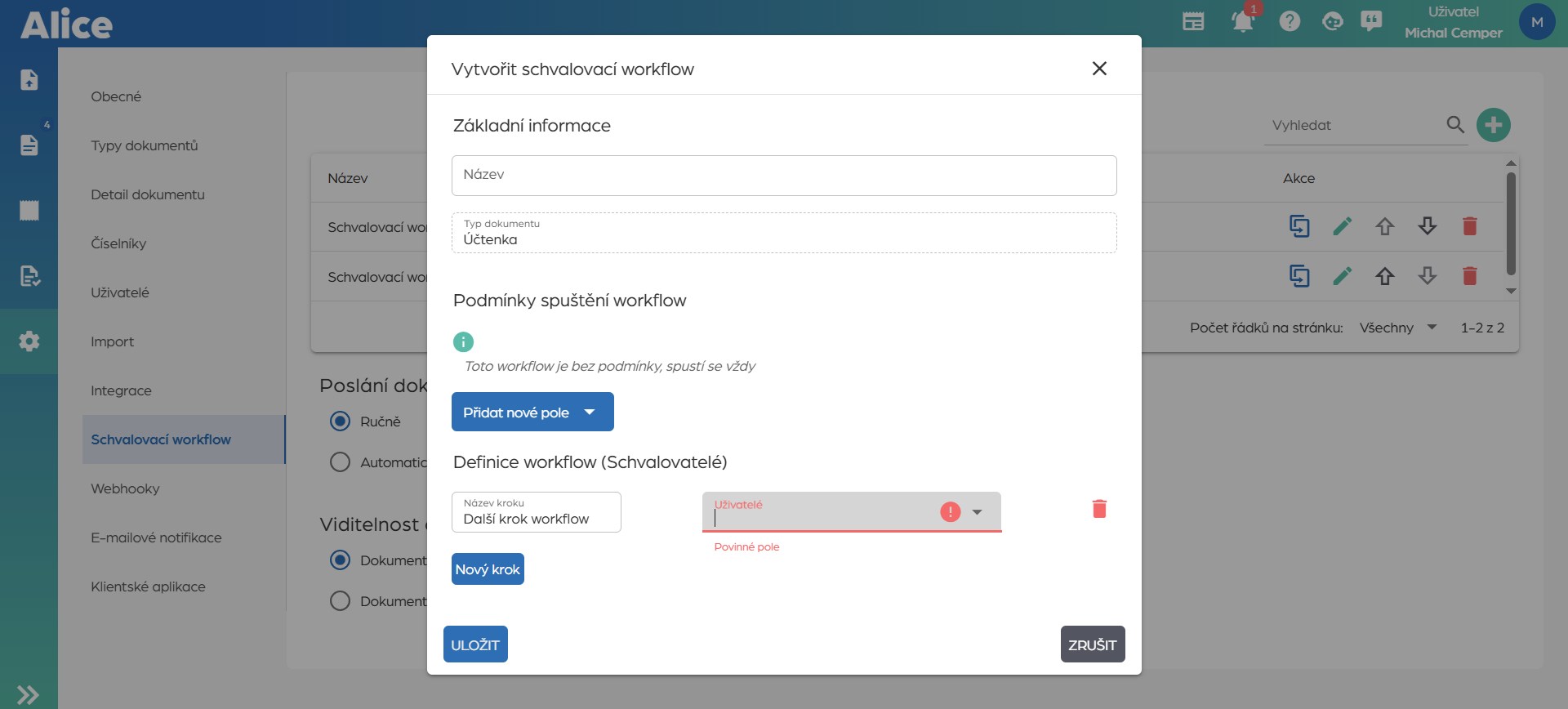
Task: Click the notification bell icon
Action: point(1242,22)
